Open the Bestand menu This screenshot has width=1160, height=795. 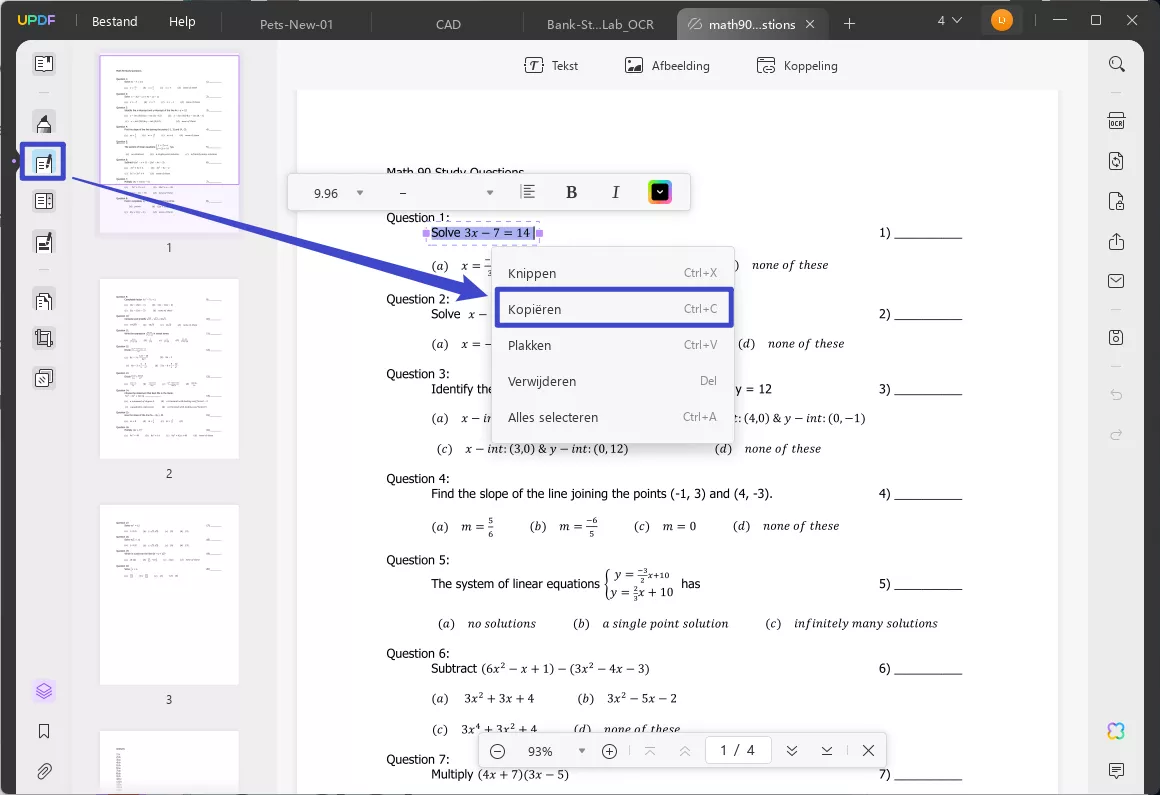(x=115, y=21)
